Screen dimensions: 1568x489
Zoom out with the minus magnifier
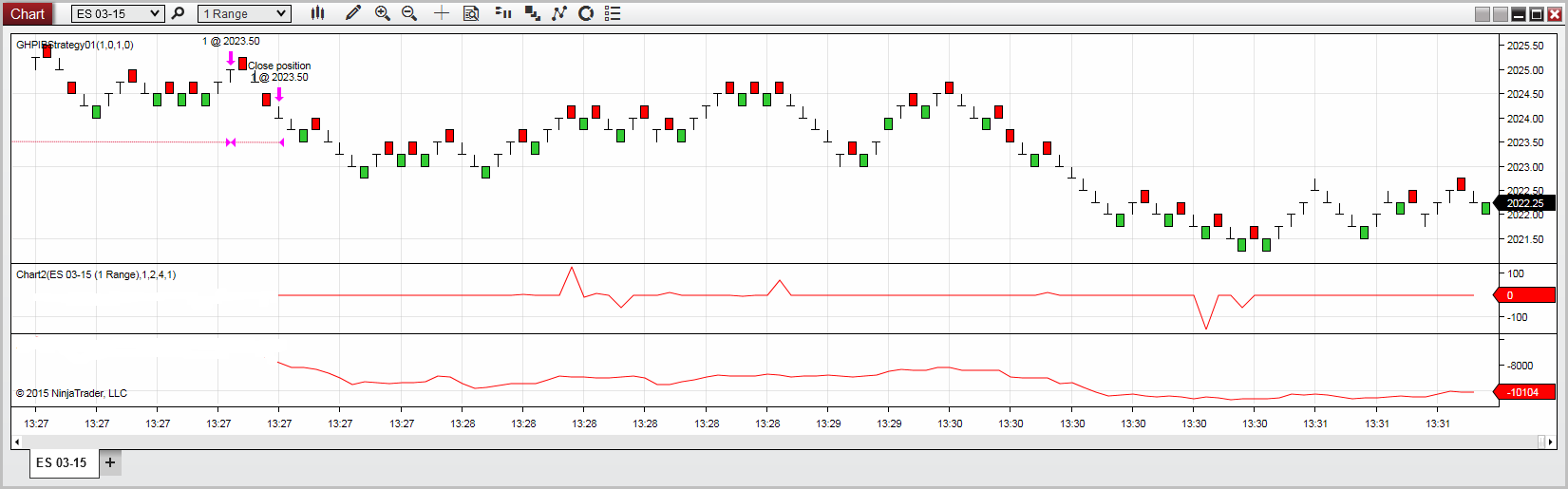(x=409, y=13)
